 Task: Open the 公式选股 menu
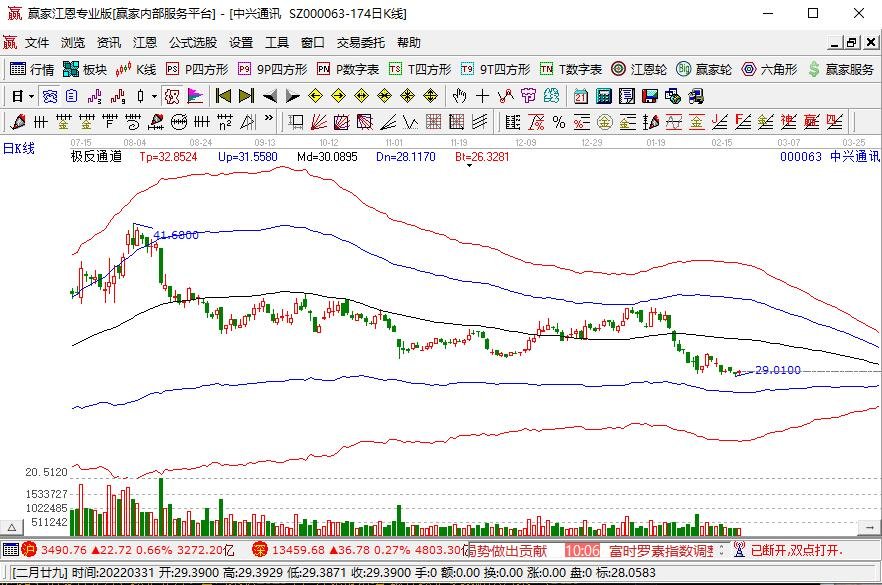pyautogui.click(x=193, y=43)
